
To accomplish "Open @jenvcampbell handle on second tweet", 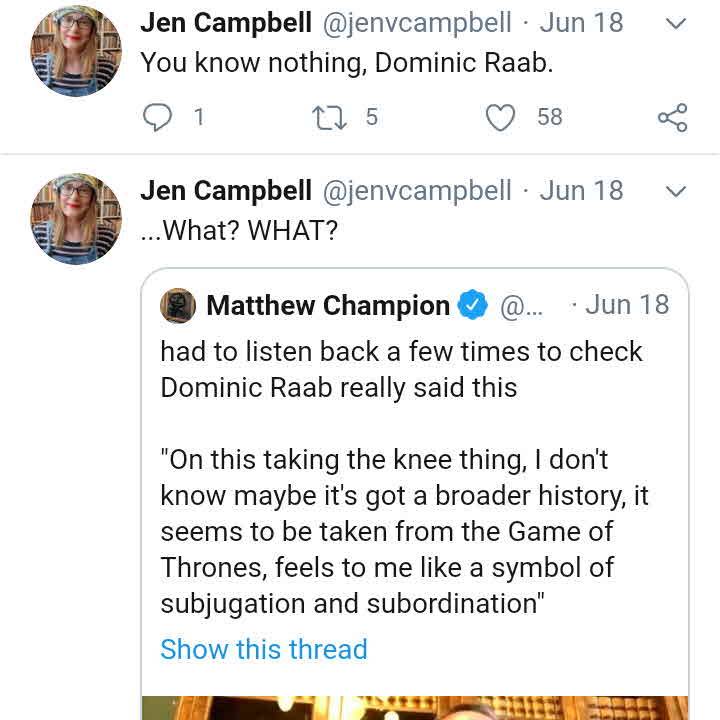I will click(416, 190).
